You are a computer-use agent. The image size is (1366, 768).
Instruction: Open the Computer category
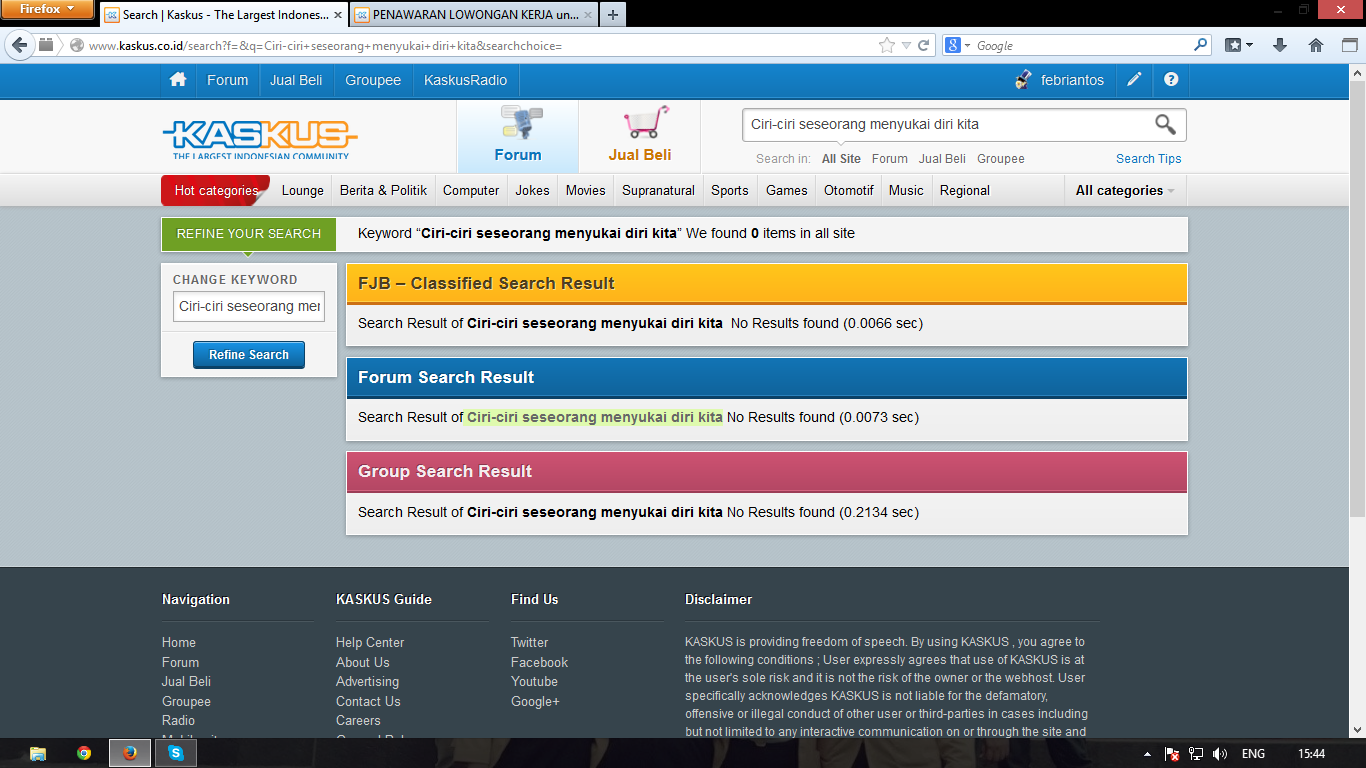[x=471, y=190]
